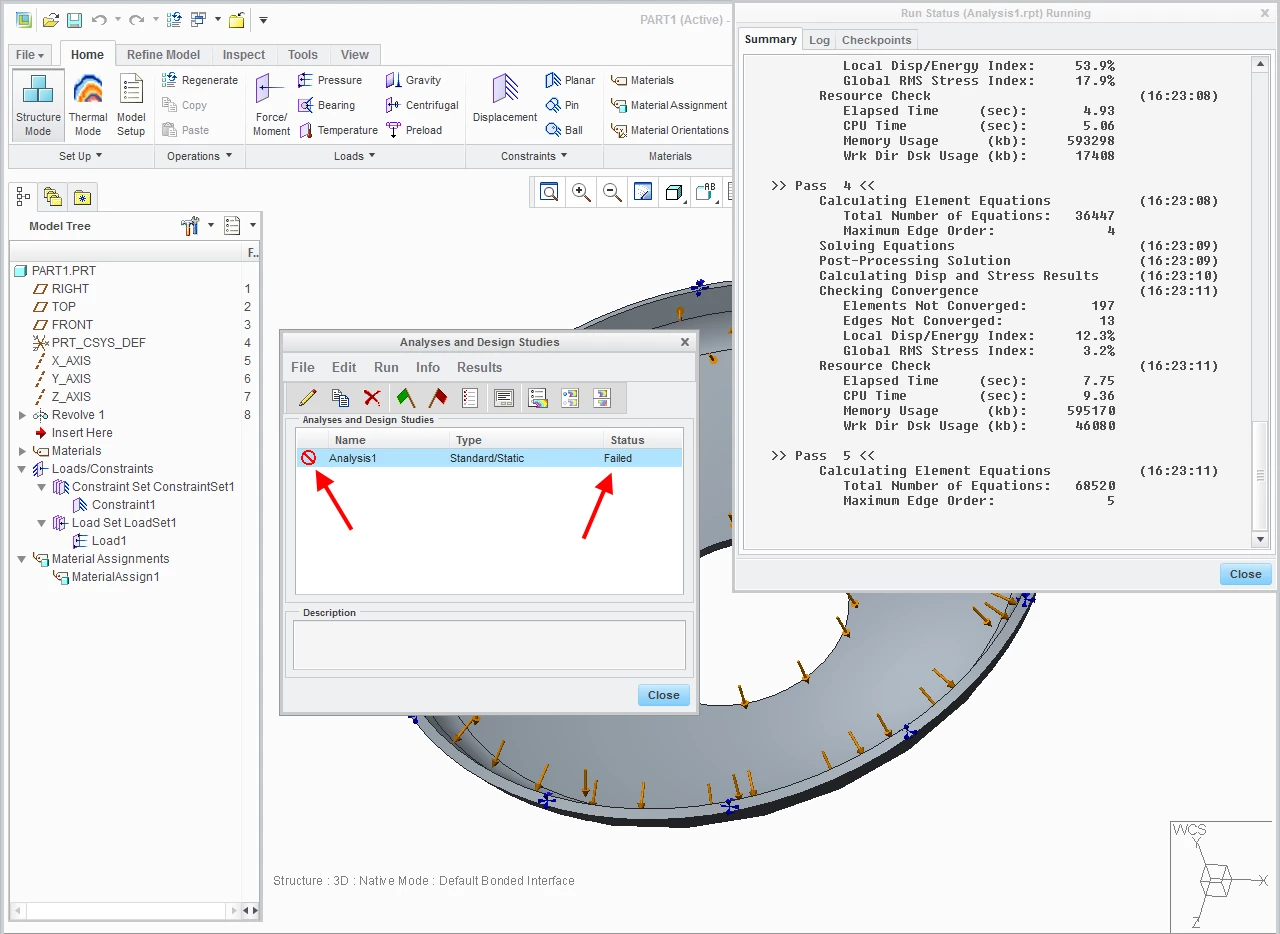The width and height of the screenshot is (1280, 934).
Task: Choose the Planar constraint
Action: [x=570, y=80]
